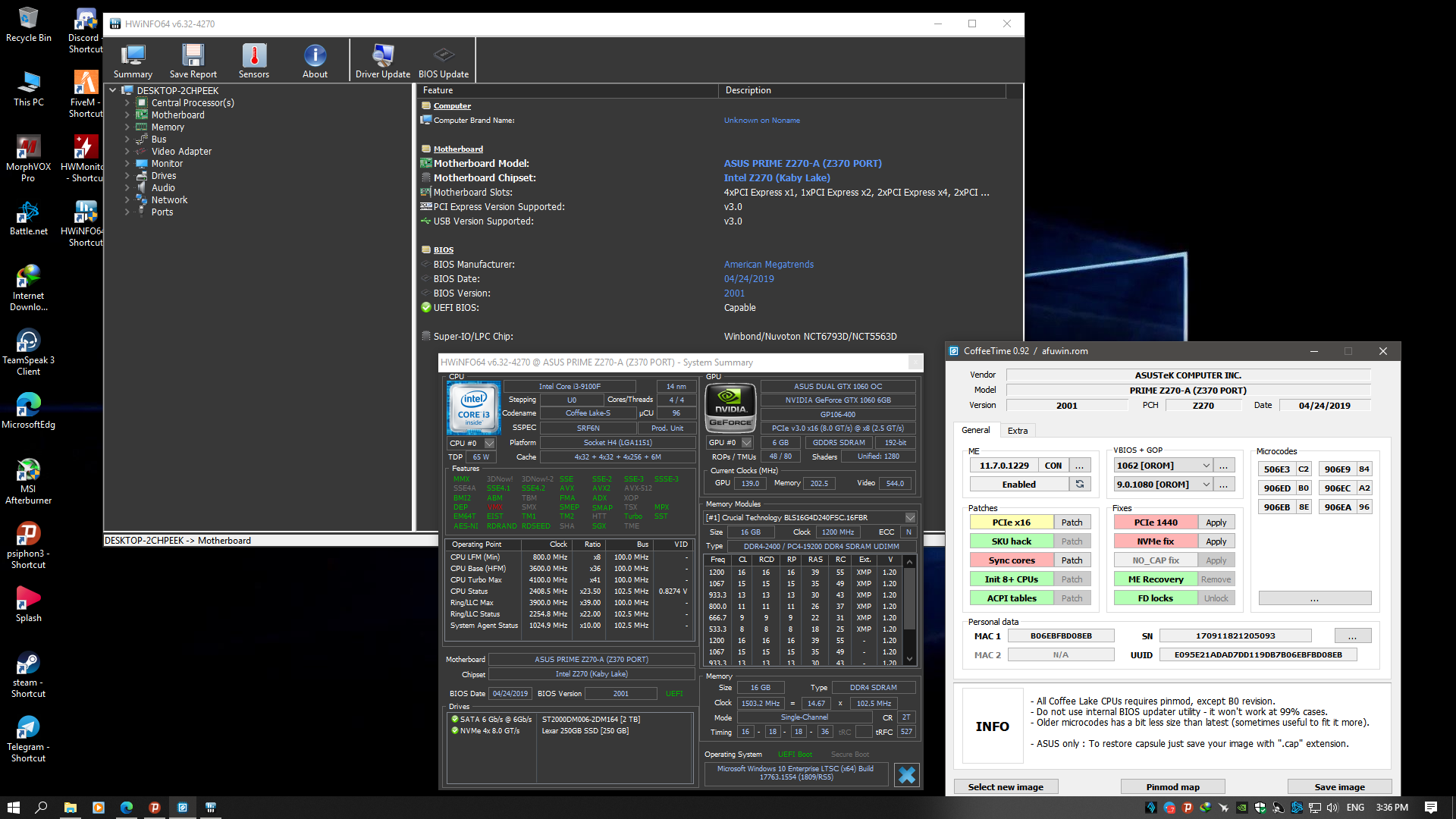1456x819 pixels.
Task: Click the ME refresh icon in CoffeeTime
Action: [x=1080, y=484]
